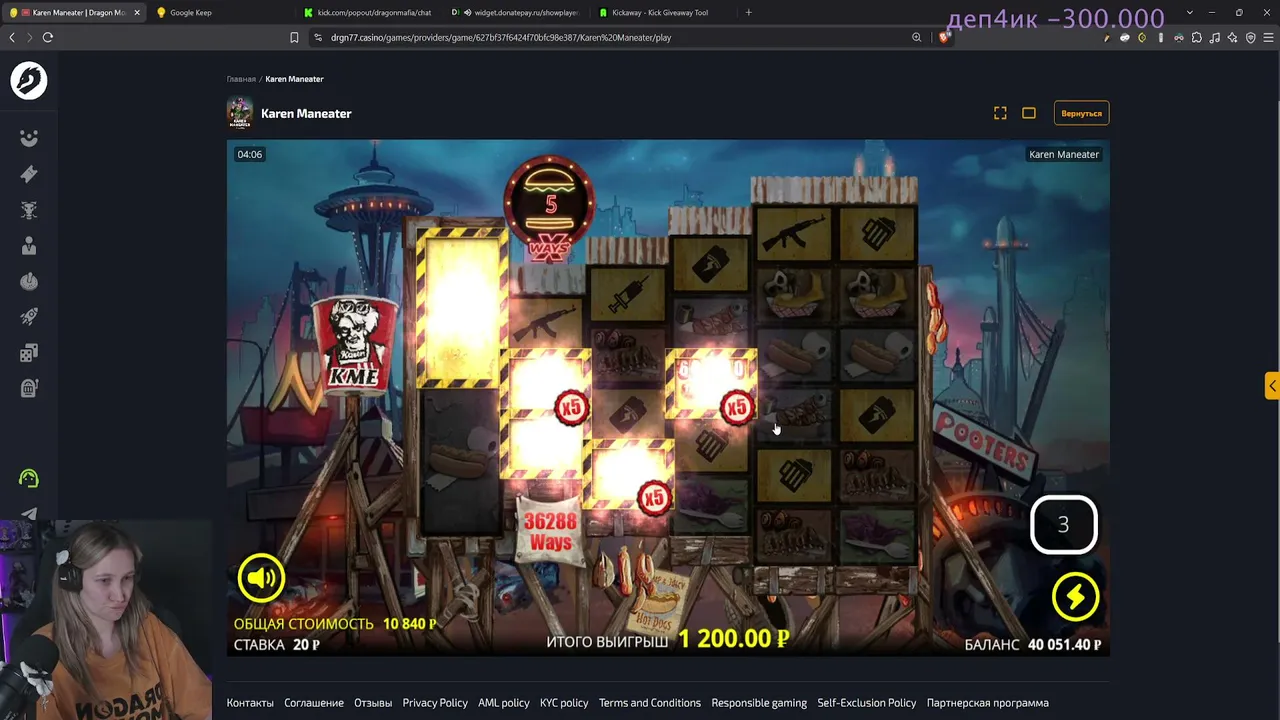1280x720 pixels.
Task: Open the AML policy footer link
Action: click(x=504, y=703)
